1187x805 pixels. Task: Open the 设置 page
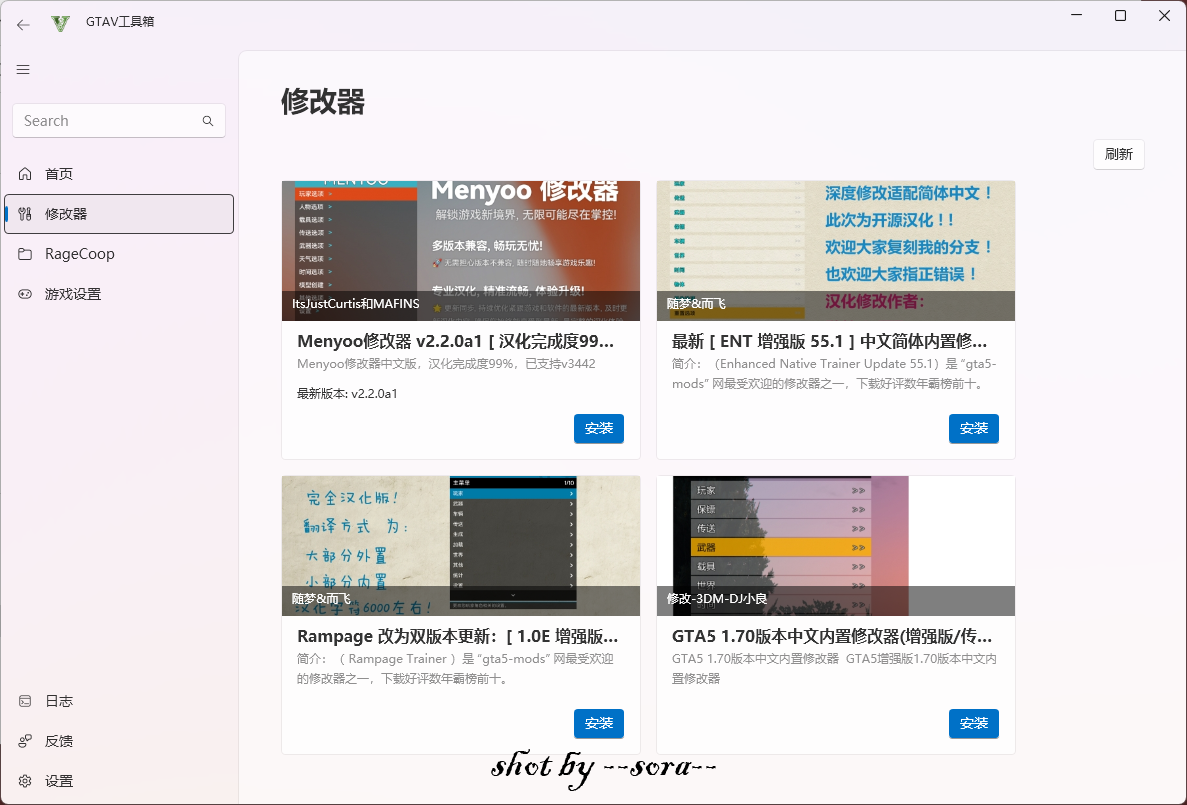pyautogui.click(x=119, y=782)
